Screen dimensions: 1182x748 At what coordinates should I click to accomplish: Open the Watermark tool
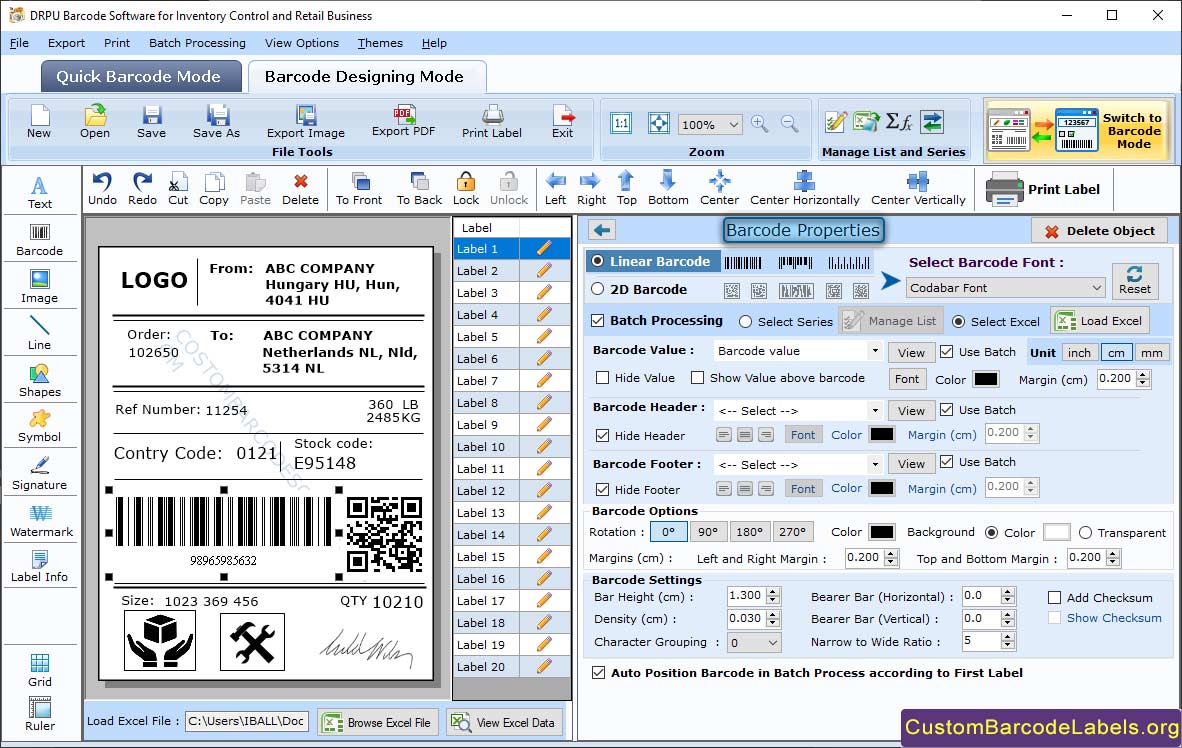[x=41, y=522]
